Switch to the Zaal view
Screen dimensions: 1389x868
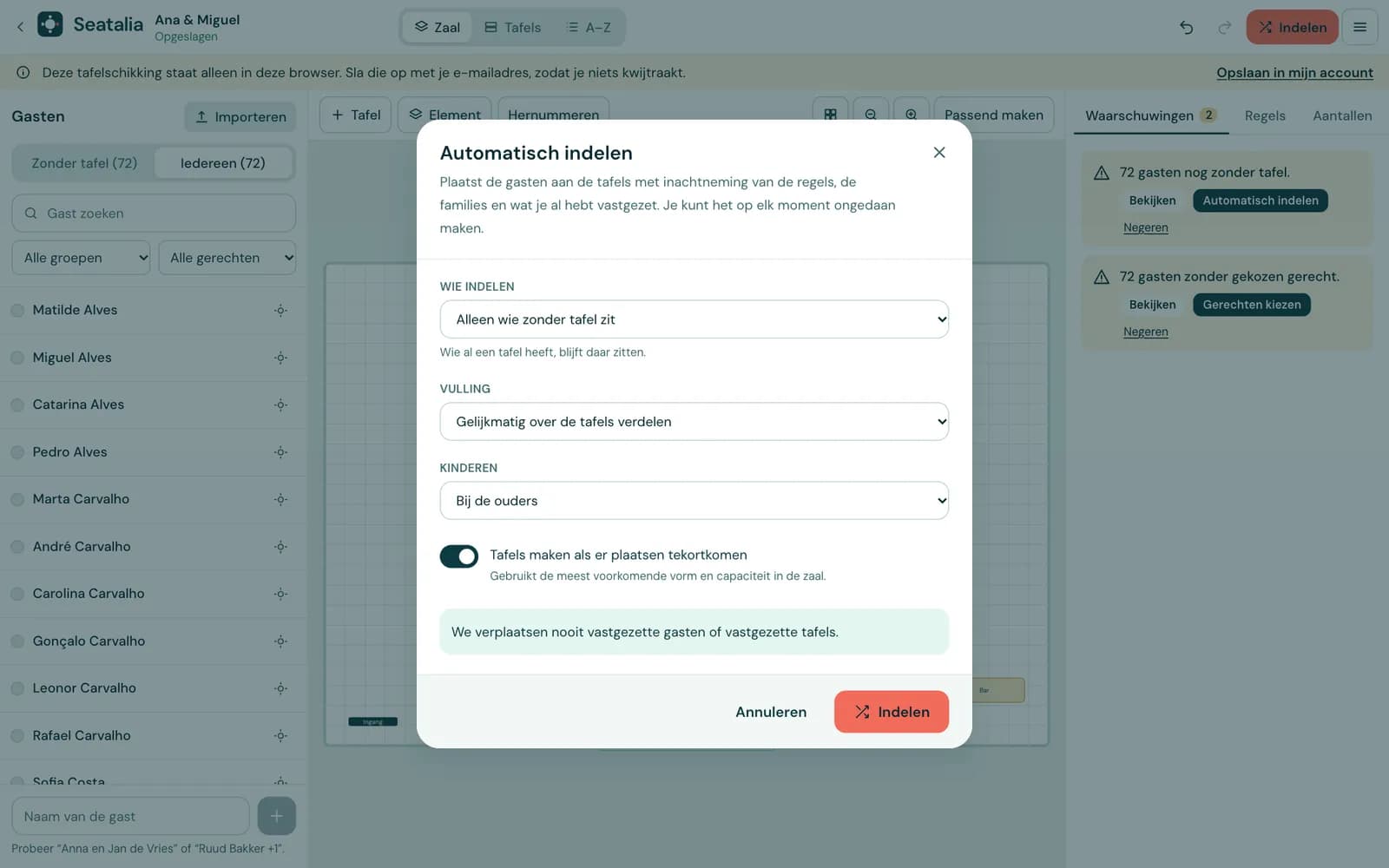[x=438, y=28]
